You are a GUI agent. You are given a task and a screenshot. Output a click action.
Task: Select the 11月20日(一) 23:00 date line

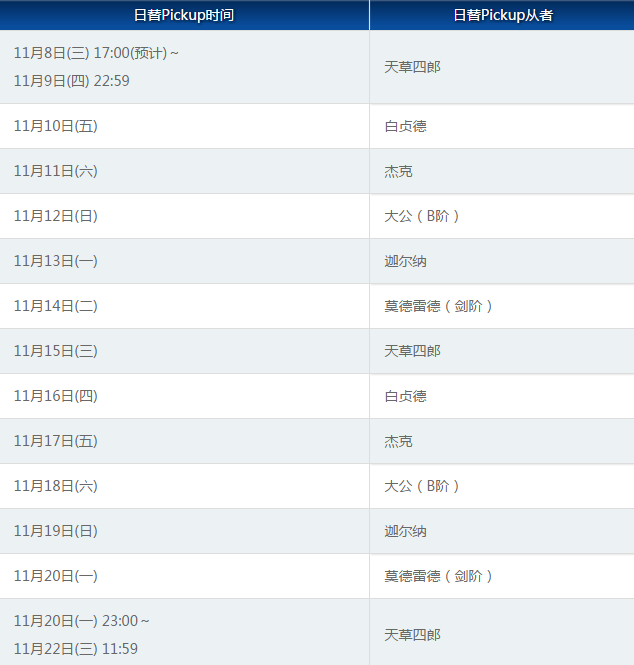tap(81, 621)
